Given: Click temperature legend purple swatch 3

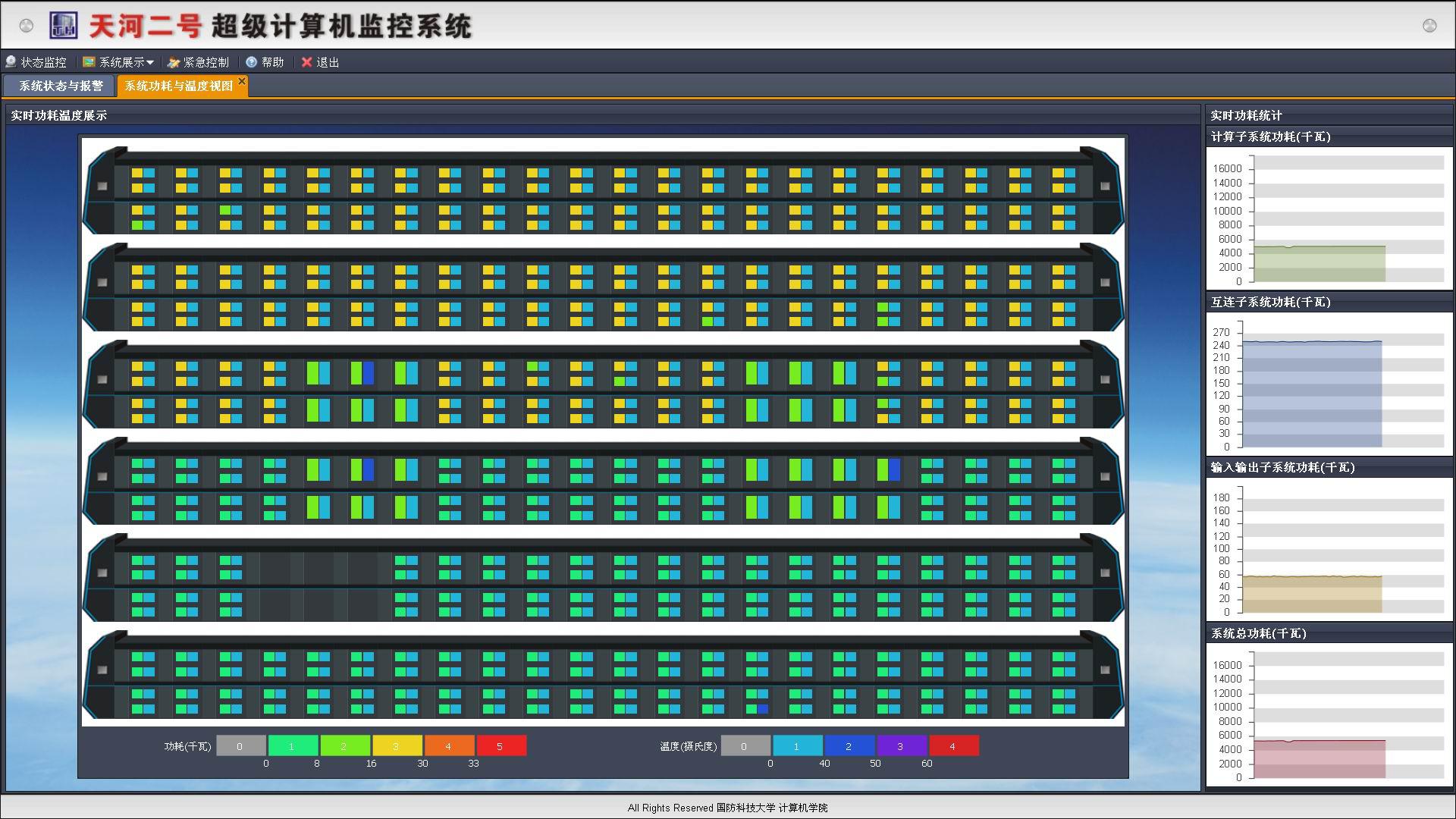Looking at the screenshot, I should (x=902, y=746).
